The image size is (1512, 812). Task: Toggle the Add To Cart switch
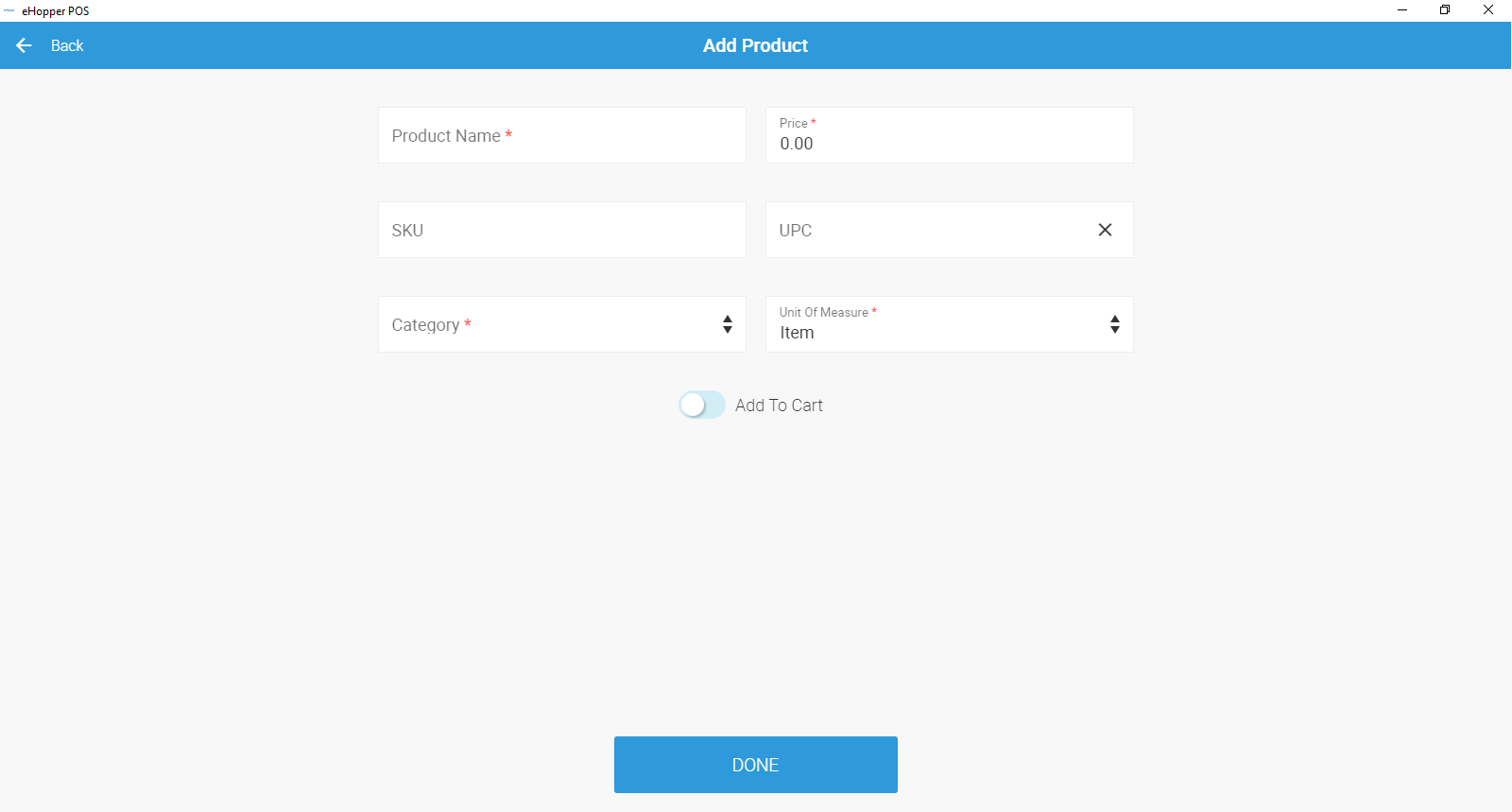[x=702, y=405]
